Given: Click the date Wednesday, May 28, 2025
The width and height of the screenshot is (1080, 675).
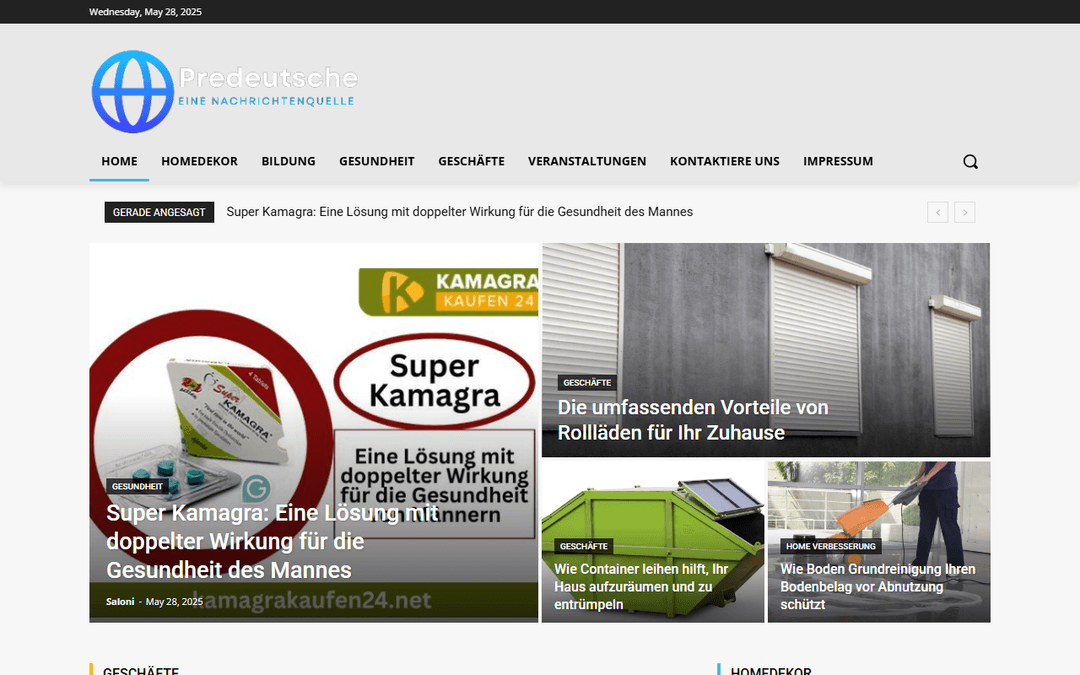Looking at the screenshot, I should 145,12.
